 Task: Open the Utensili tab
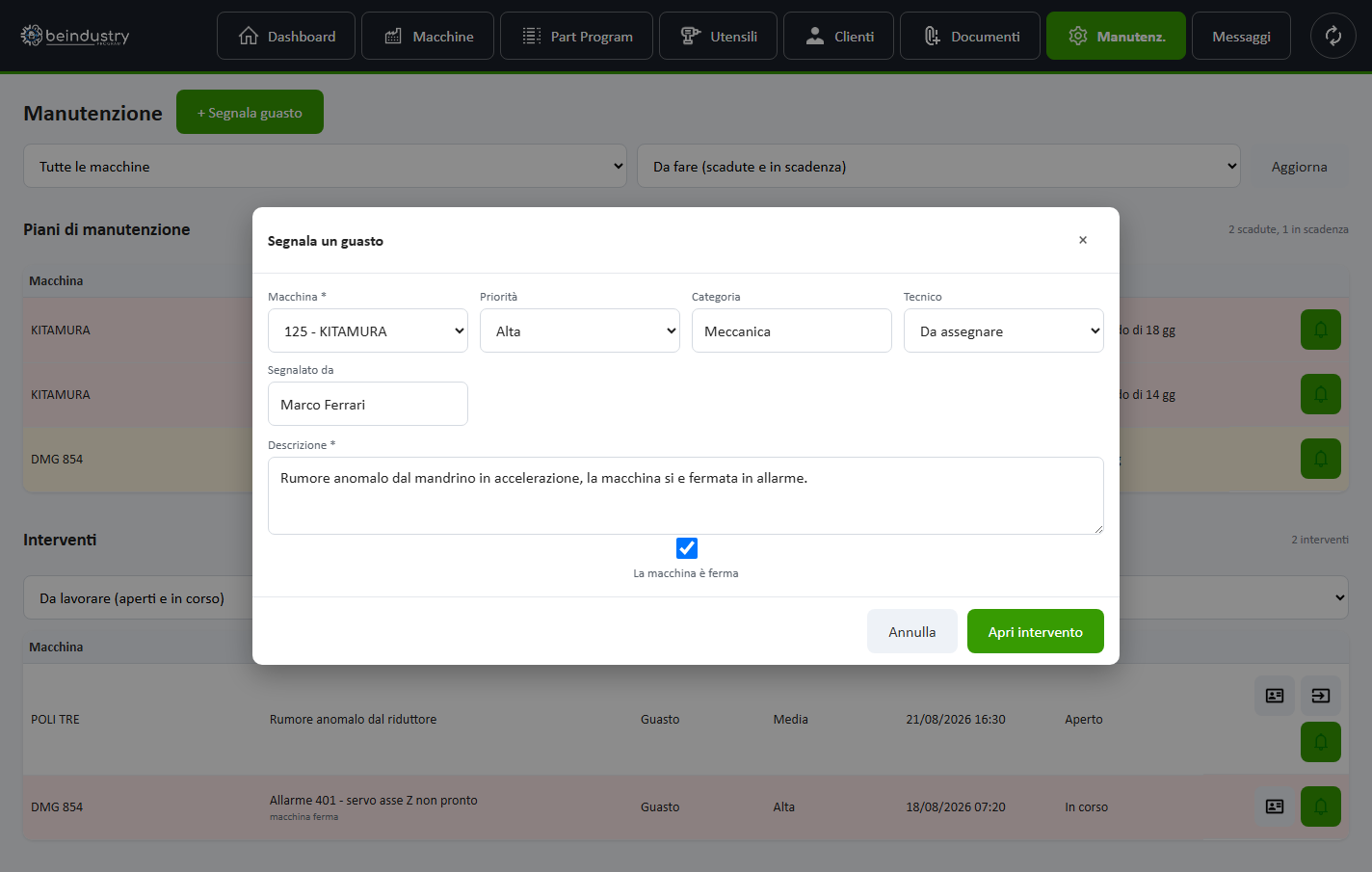(718, 36)
